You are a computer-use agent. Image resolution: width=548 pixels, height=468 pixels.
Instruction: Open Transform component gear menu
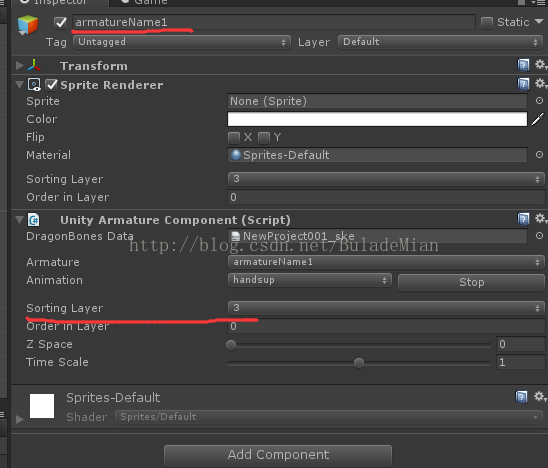pyautogui.click(x=540, y=64)
